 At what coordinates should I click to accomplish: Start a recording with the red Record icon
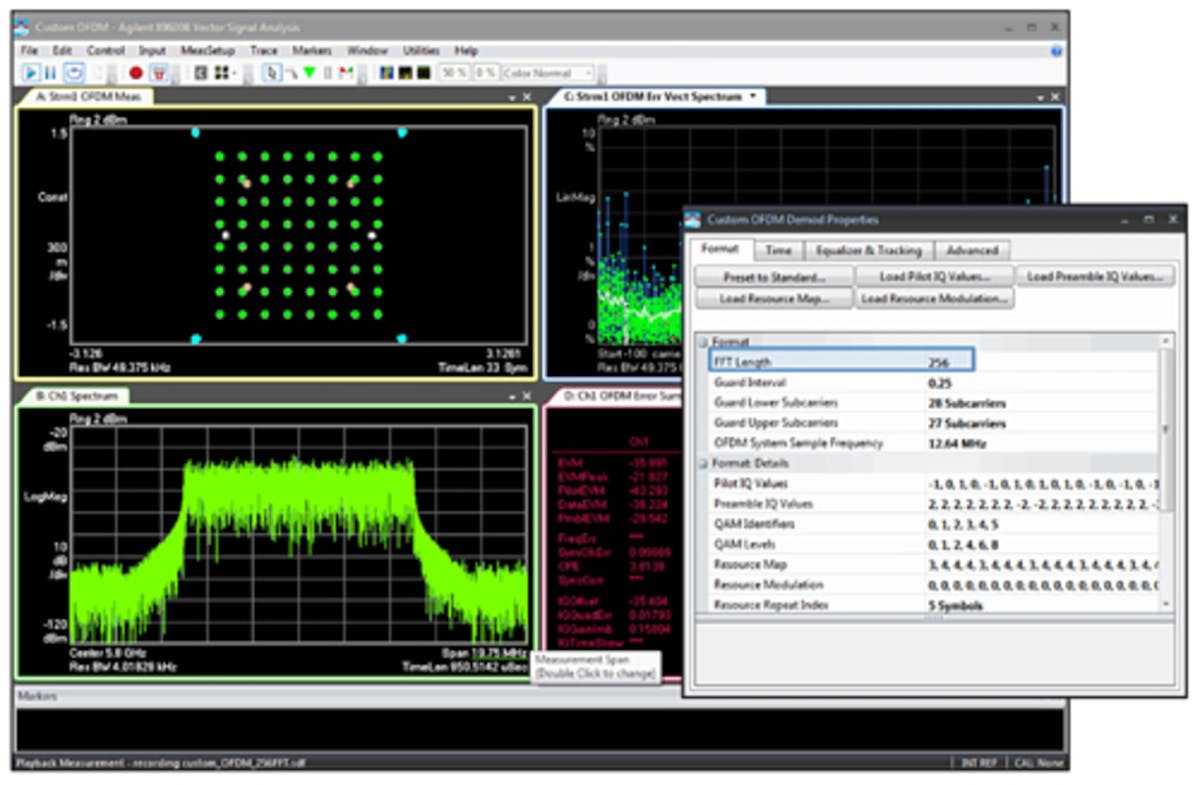tap(135, 72)
